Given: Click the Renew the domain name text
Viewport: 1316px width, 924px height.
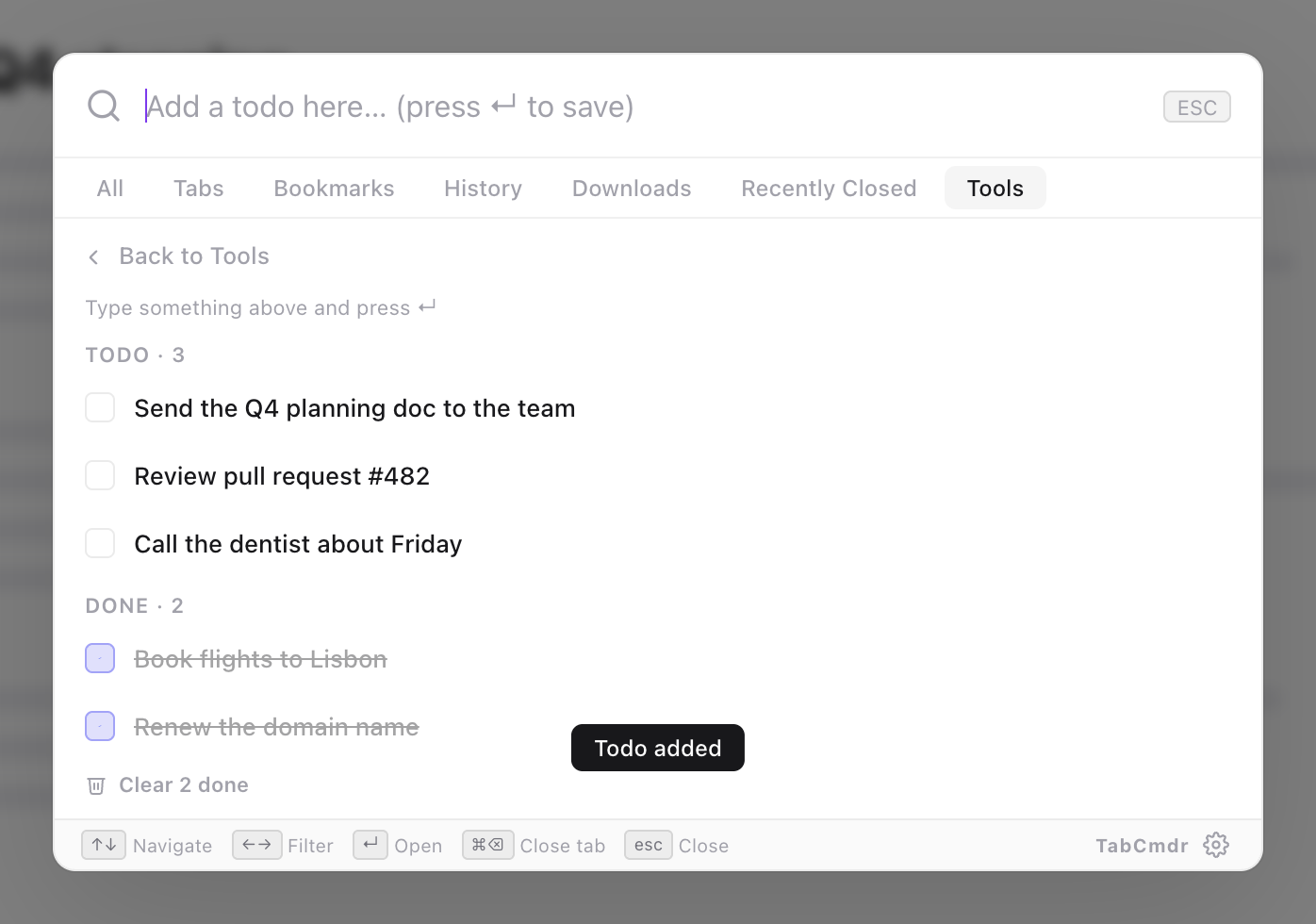Looking at the screenshot, I should [276, 727].
